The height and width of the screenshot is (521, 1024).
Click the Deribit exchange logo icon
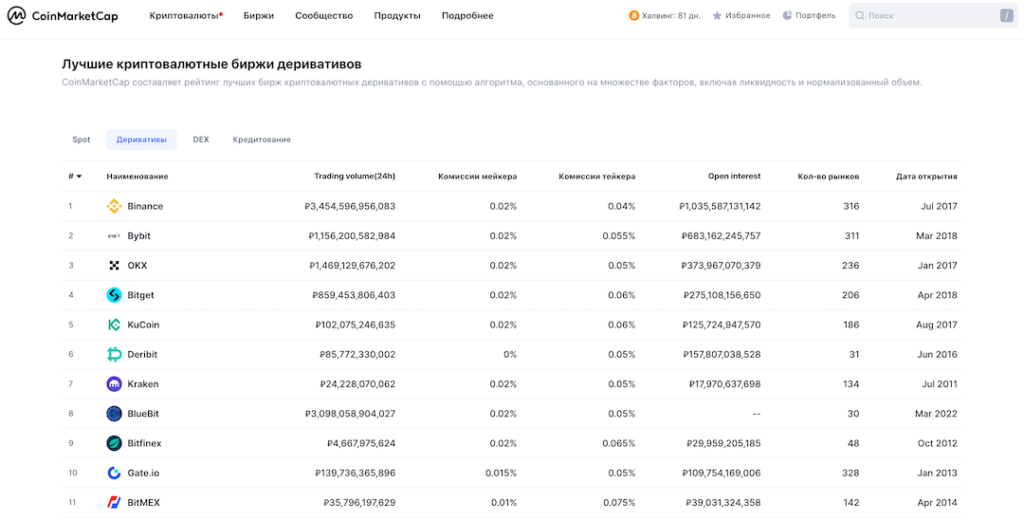(114, 354)
